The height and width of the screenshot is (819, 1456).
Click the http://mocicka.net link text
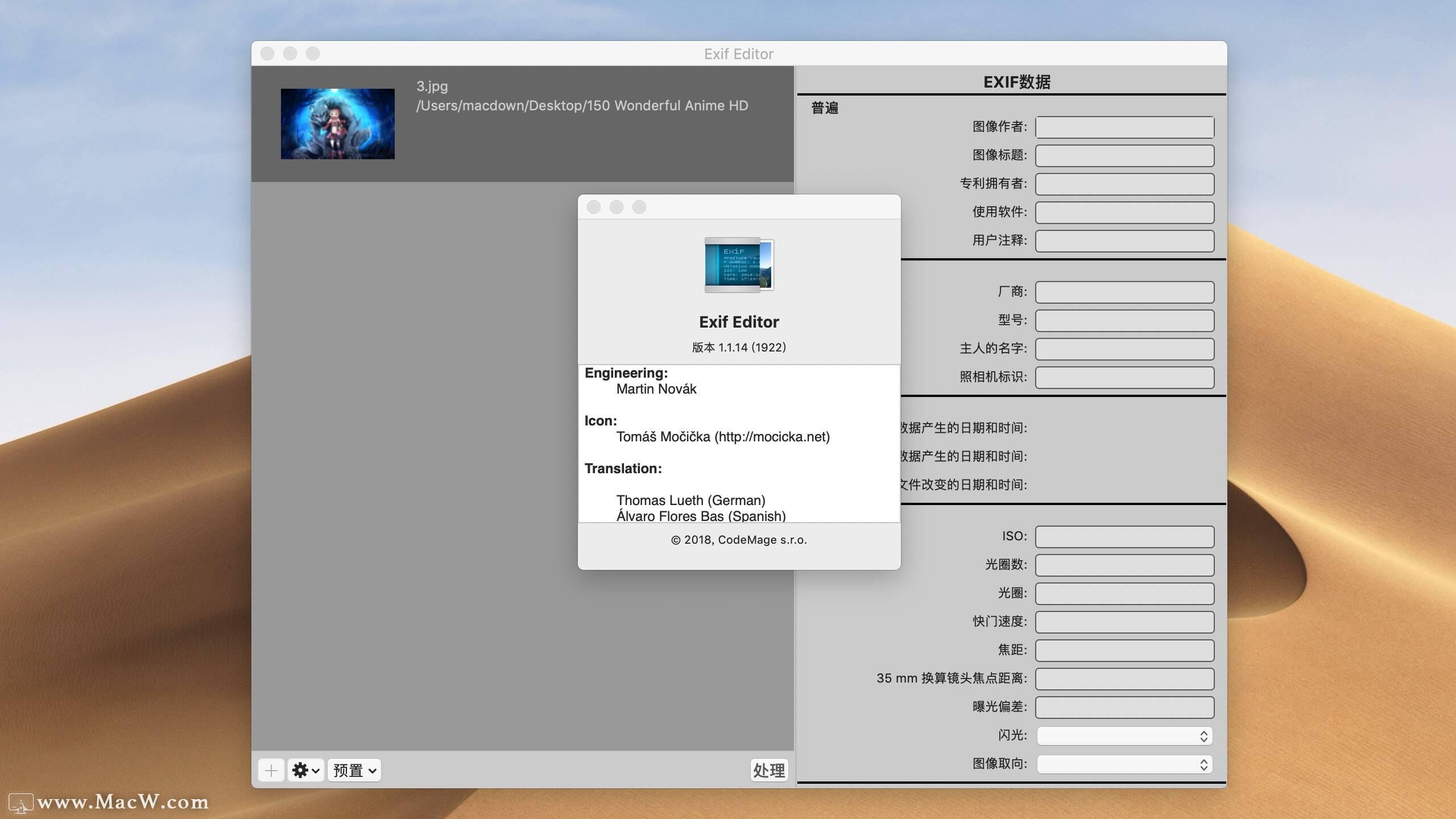[x=772, y=437]
